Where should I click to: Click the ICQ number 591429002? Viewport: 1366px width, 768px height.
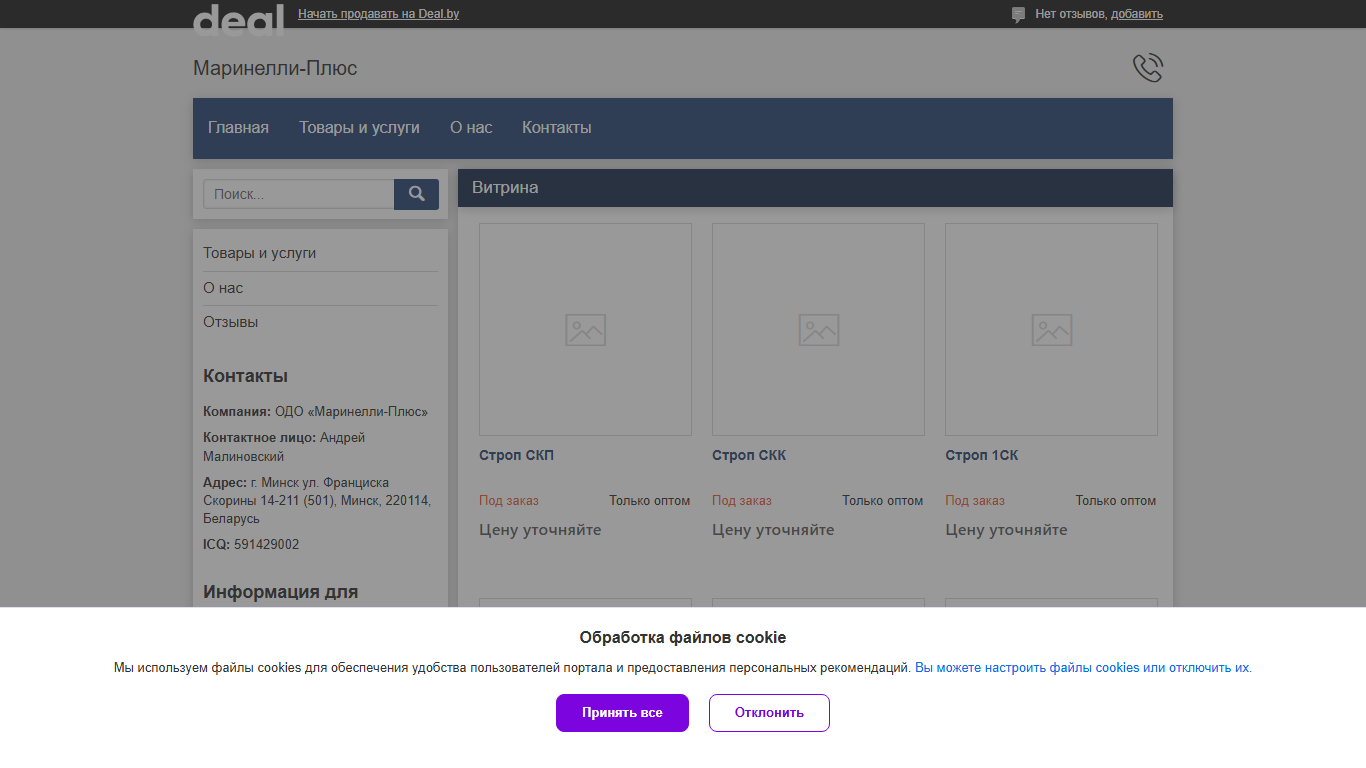pyautogui.click(x=266, y=545)
